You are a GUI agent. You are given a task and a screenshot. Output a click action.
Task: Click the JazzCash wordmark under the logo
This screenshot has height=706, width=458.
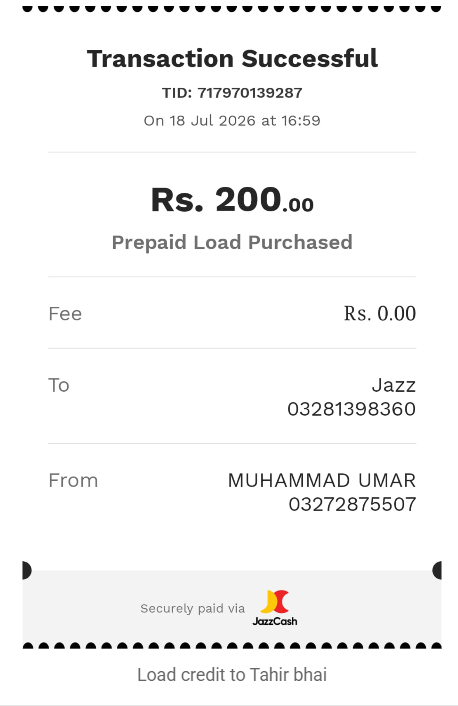(275, 621)
